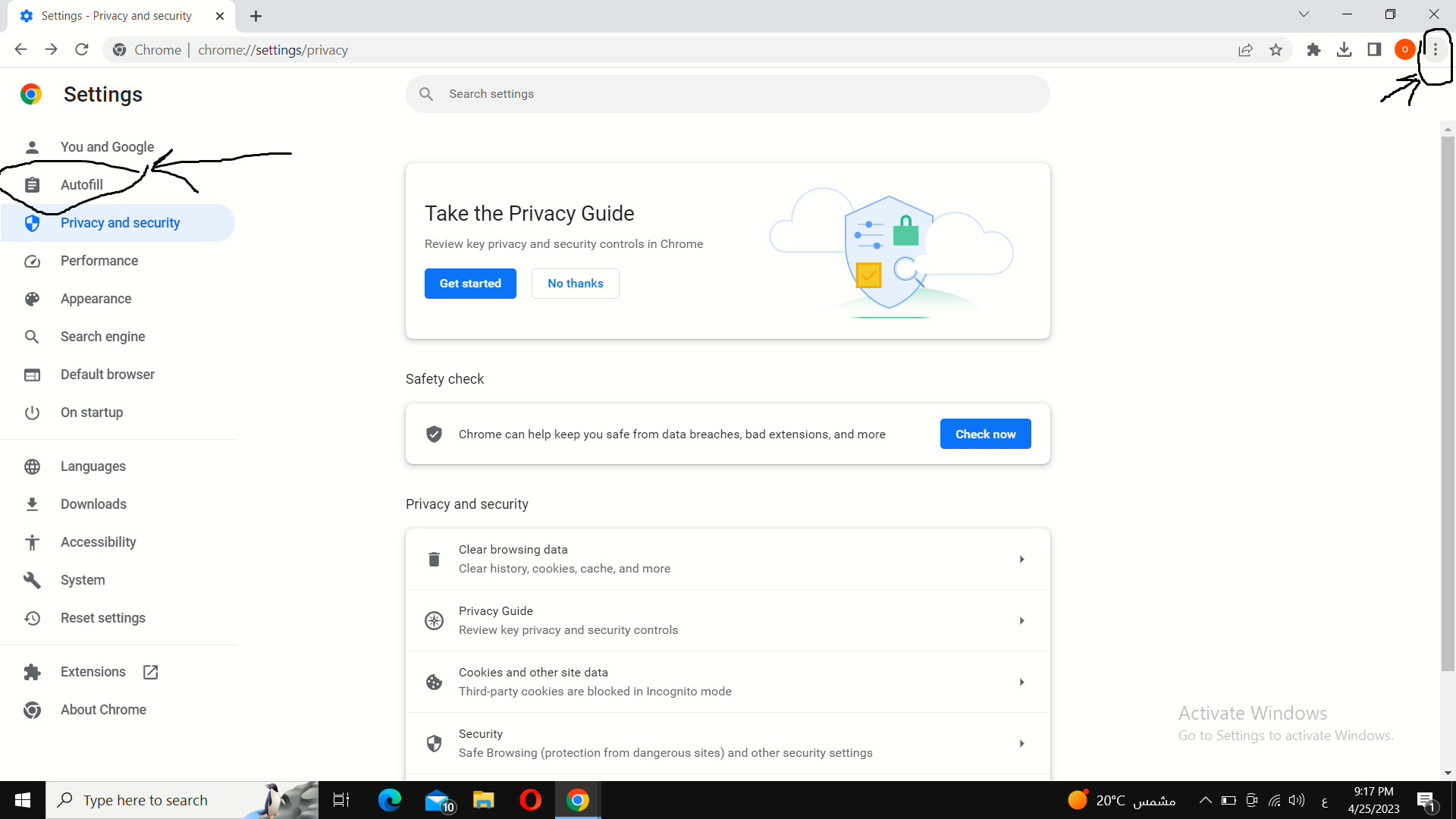
Task: Open Task View on taskbar
Action: (341, 800)
